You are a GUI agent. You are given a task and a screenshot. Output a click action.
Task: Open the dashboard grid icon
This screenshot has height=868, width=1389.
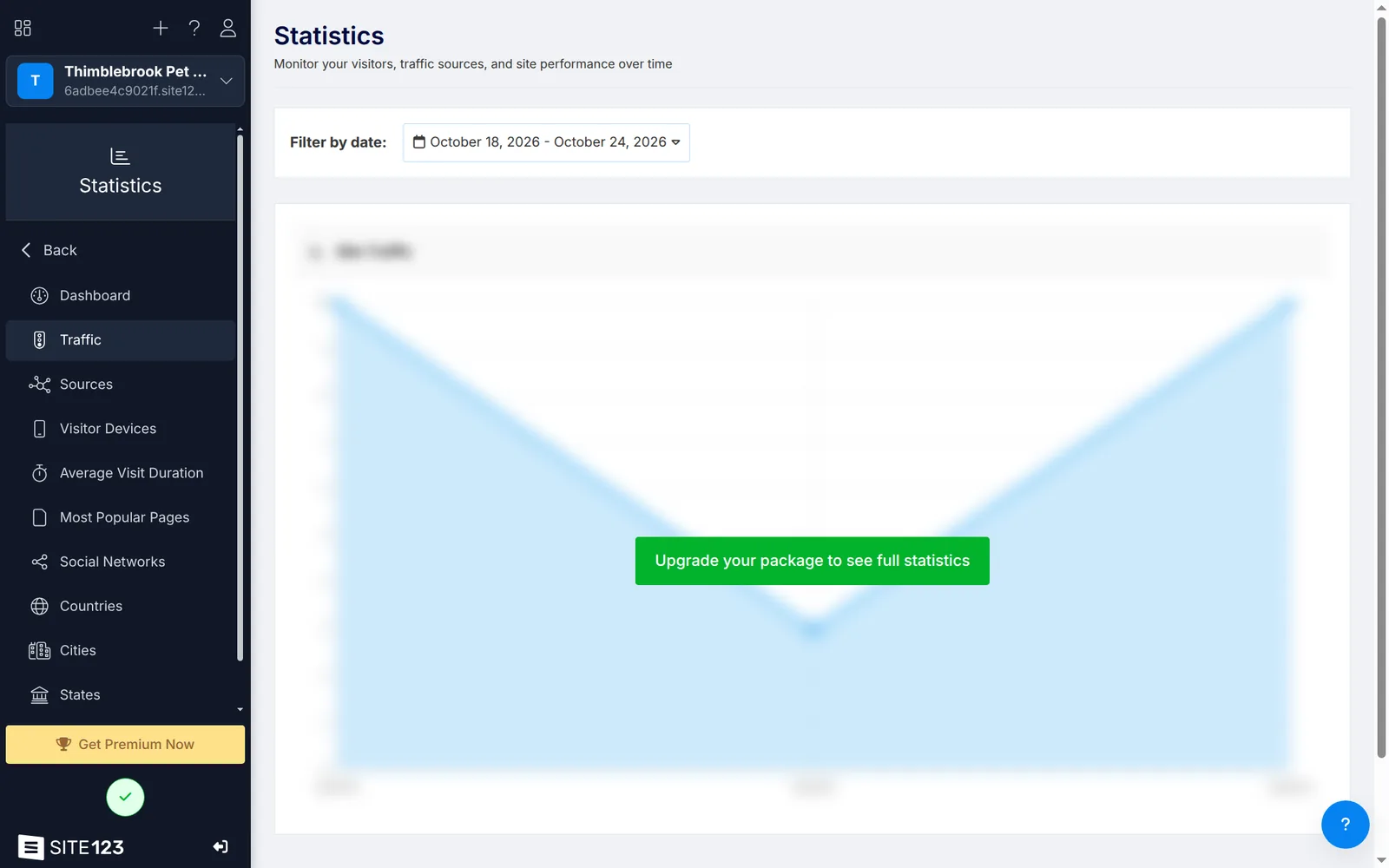pyautogui.click(x=23, y=29)
